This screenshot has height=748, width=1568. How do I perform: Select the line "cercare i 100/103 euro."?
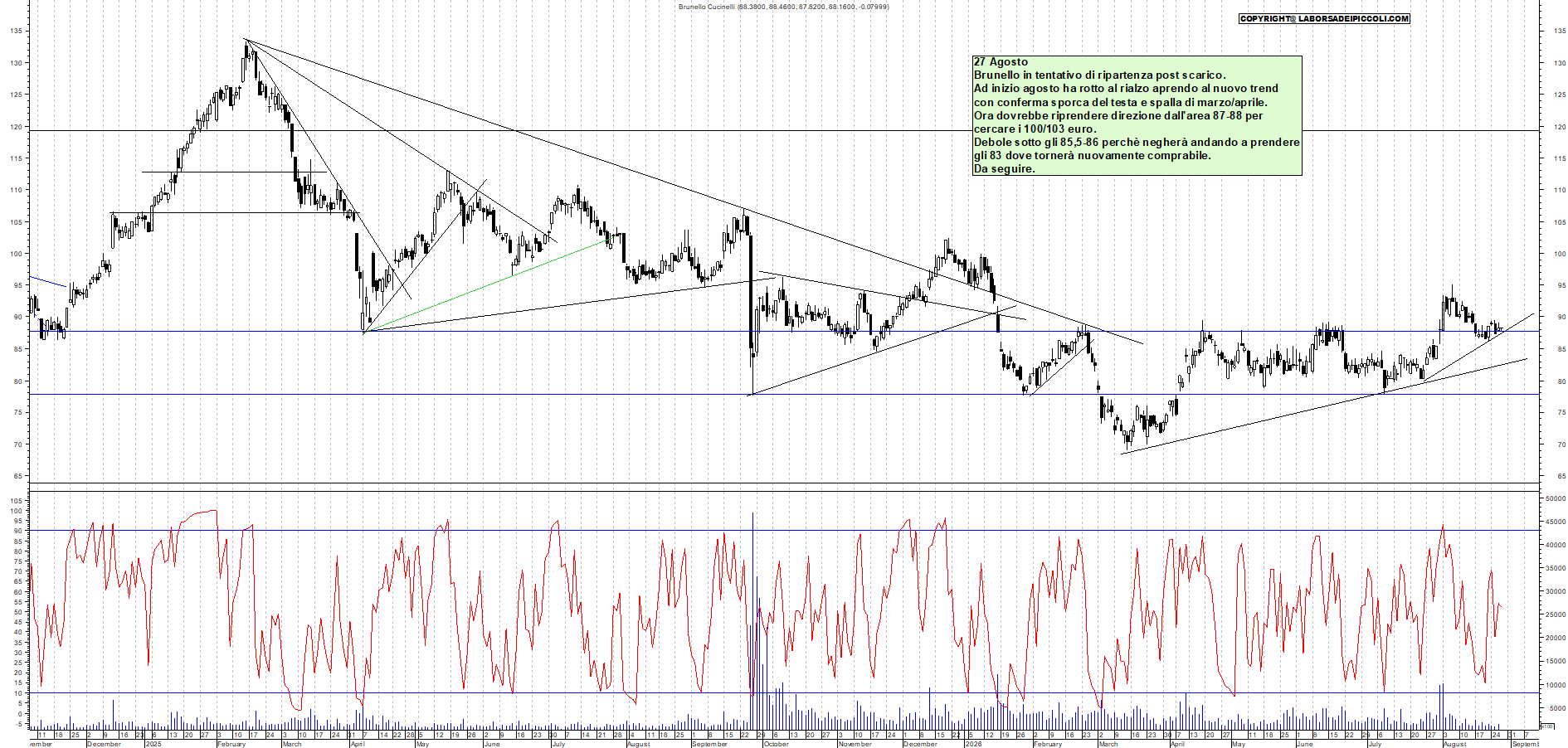click(1035, 129)
